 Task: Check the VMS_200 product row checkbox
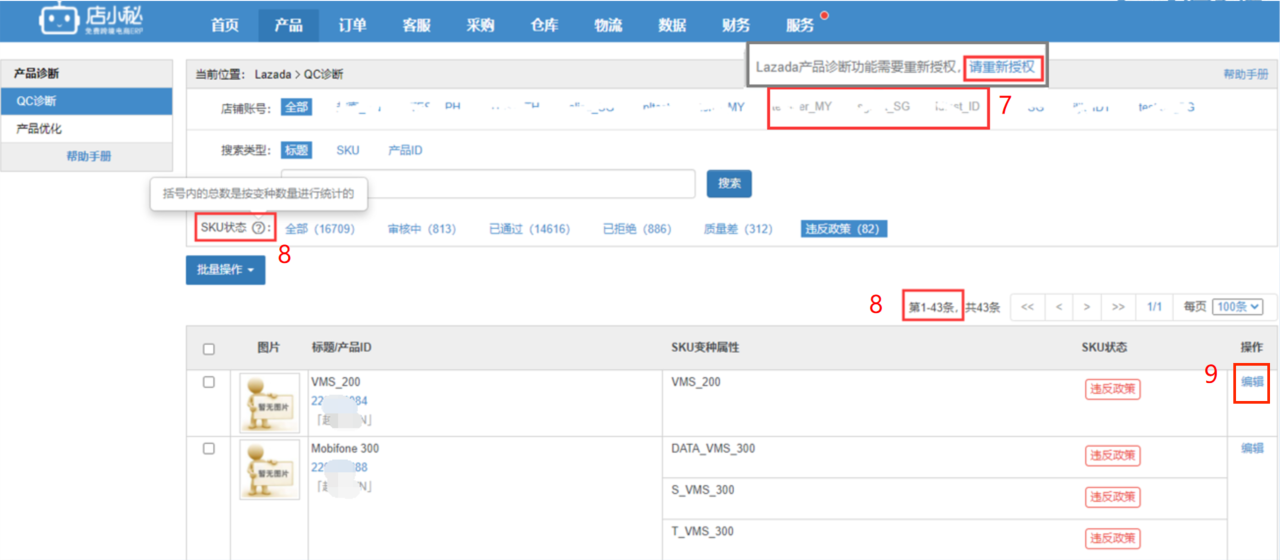click(x=209, y=382)
